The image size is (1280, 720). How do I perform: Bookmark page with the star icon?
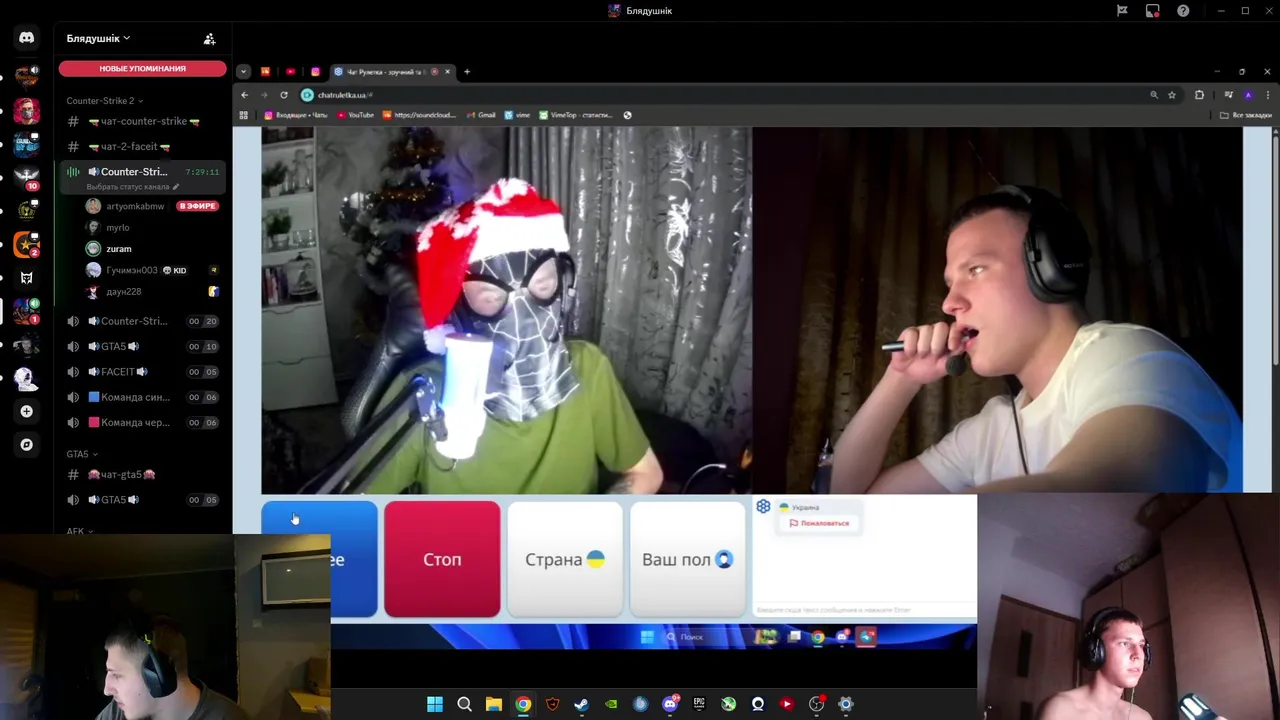click(1172, 95)
